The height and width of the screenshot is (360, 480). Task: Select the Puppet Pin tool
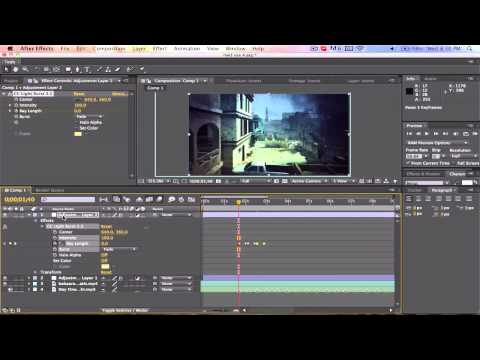pos(142,69)
